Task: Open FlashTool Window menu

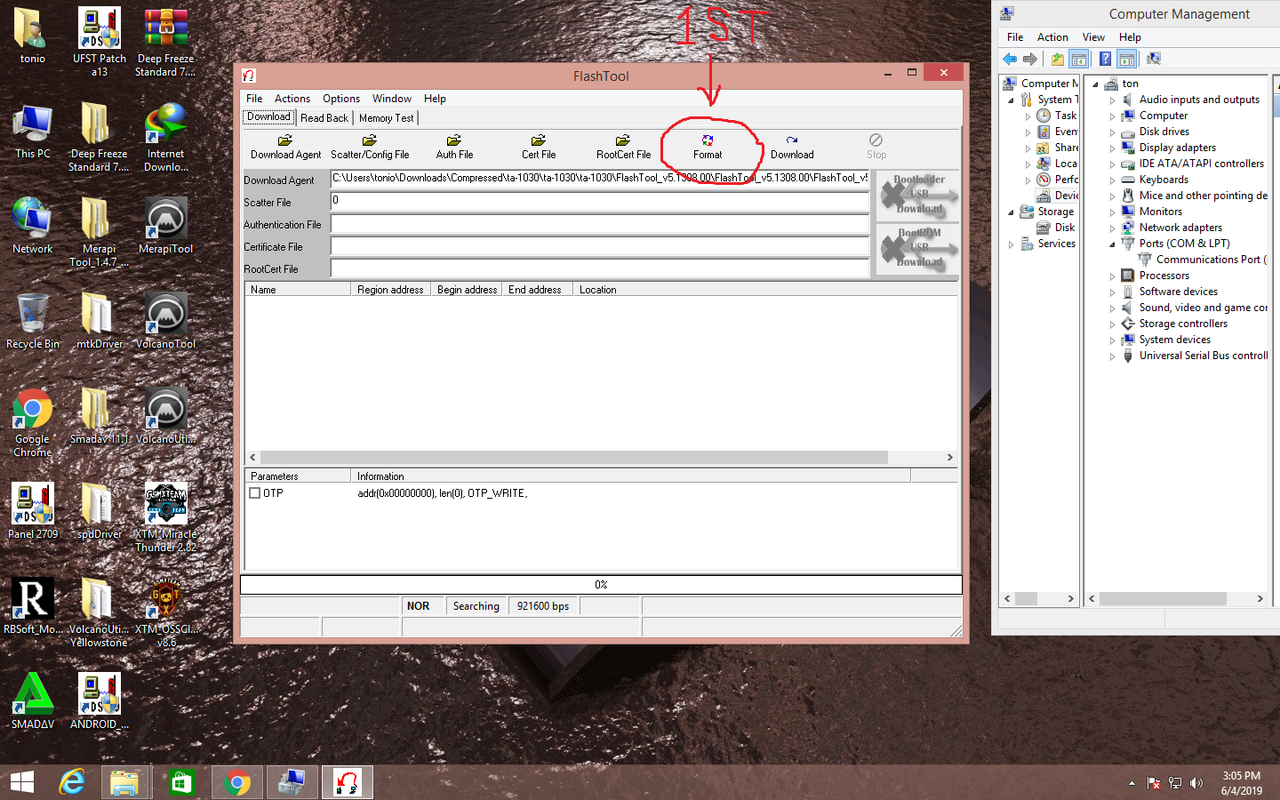Action: [392, 99]
